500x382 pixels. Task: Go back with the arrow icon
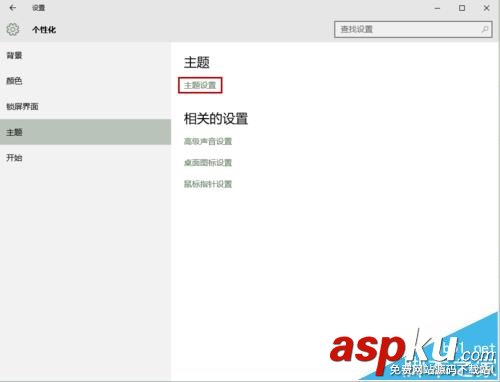point(13,8)
